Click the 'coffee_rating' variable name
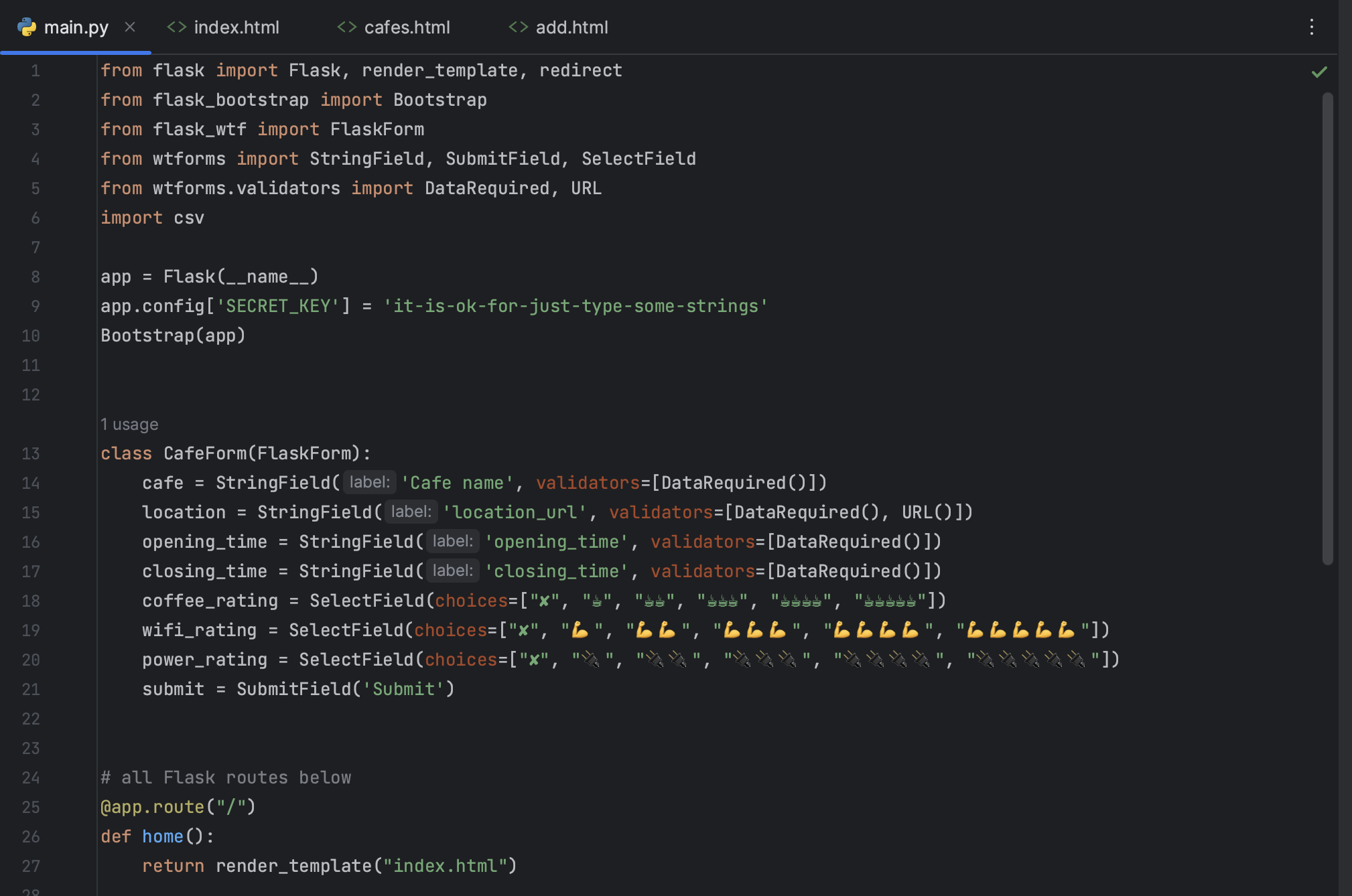The width and height of the screenshot is (1352, 896). coord(210,601)
